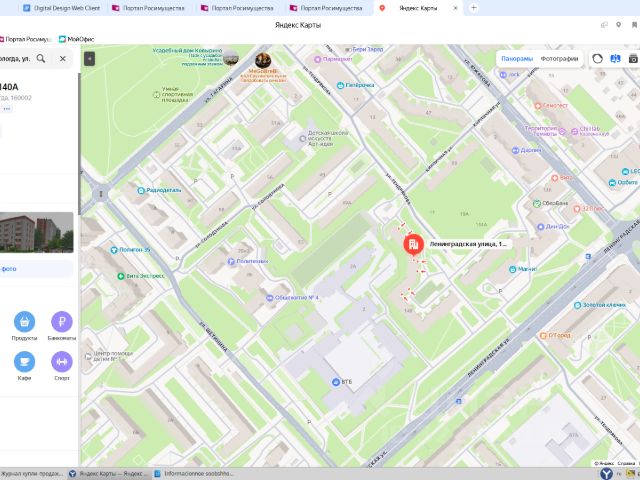Click the Спорт category button
This screenshot has width=640, height=480.
coord(62,366)
